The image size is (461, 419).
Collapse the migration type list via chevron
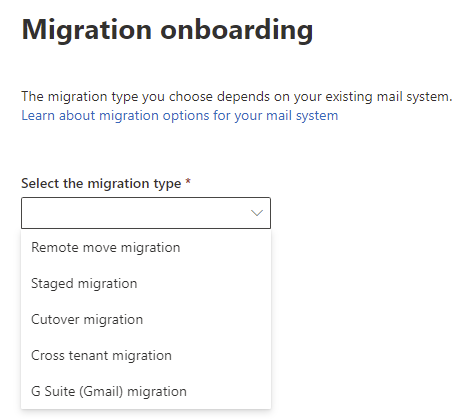click(257, 213)
